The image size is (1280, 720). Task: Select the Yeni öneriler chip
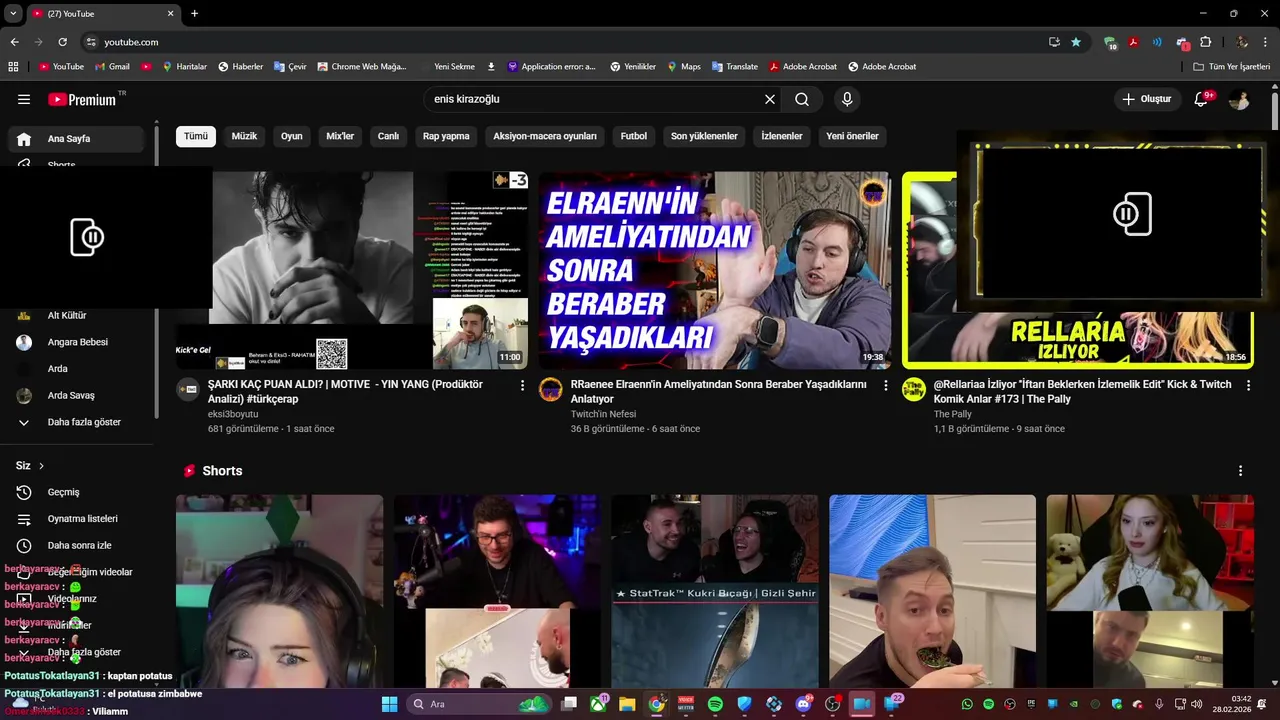pyautogui.click(x=852, y=136)
